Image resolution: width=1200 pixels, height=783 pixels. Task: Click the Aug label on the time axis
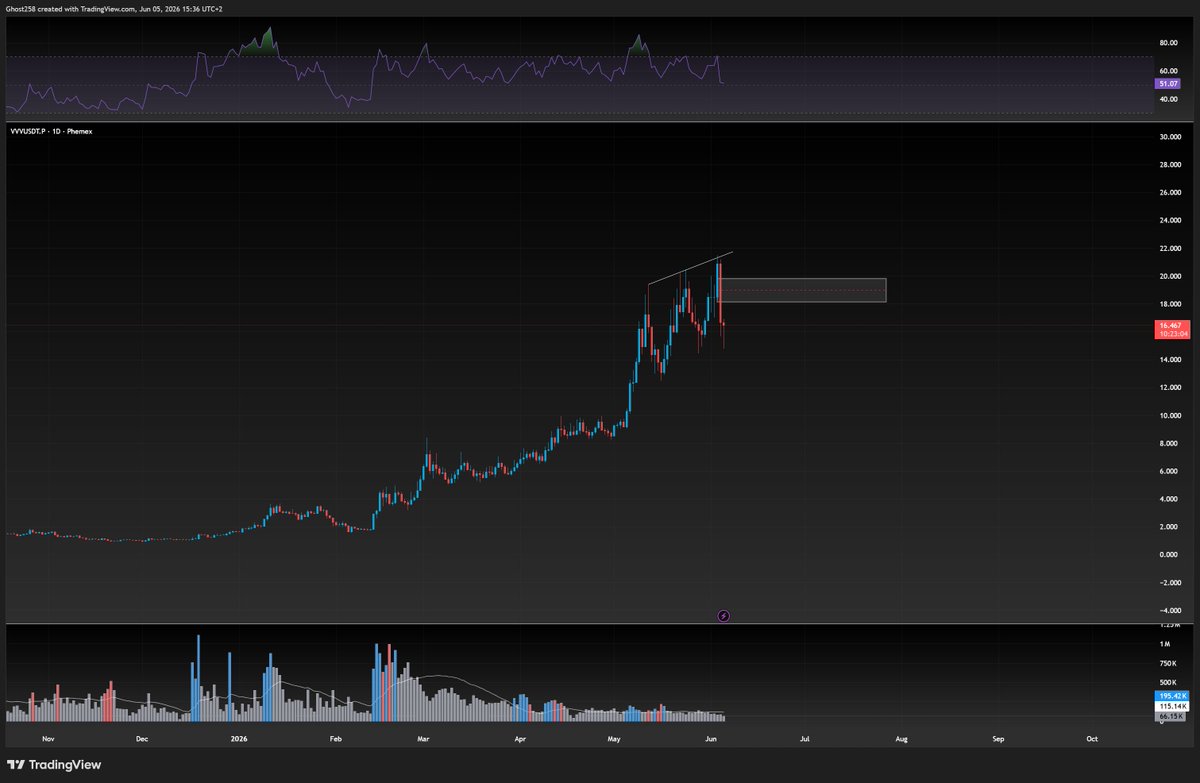(901, 739)
